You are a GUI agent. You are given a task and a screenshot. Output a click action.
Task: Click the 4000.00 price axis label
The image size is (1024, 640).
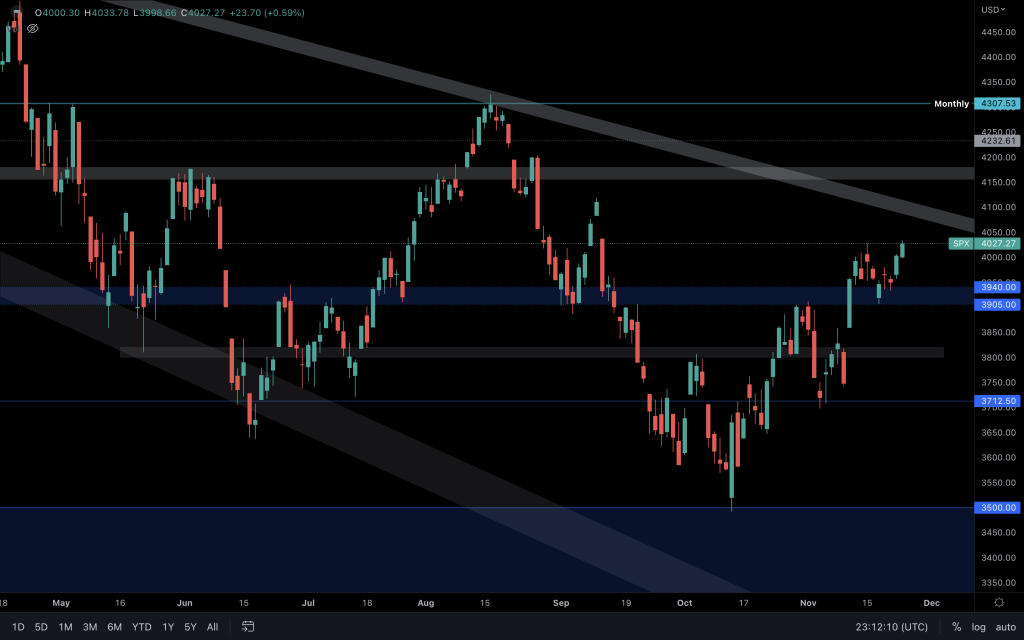(x=998, y=257)
